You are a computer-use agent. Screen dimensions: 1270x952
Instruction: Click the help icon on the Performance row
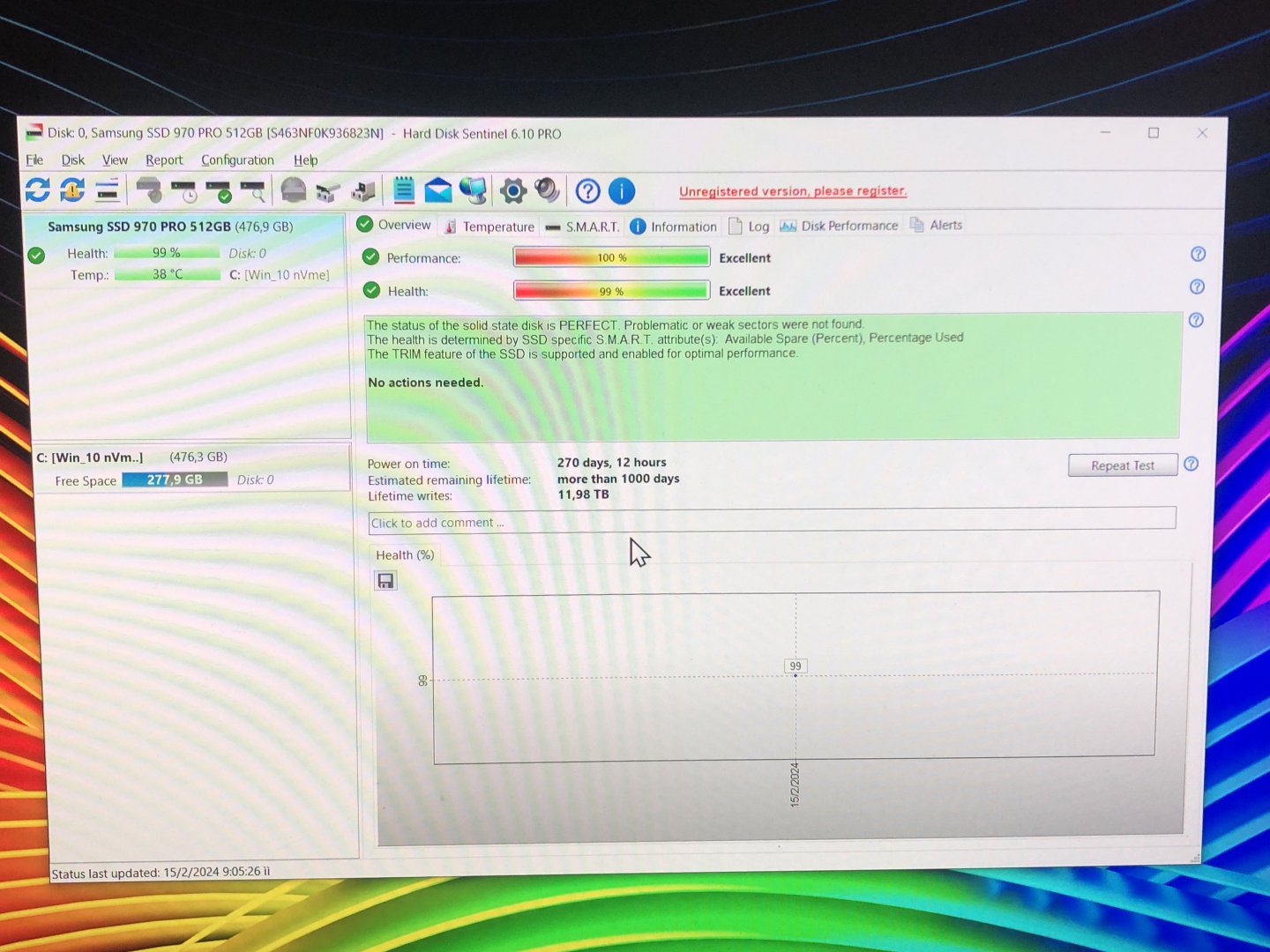click(1198, 254)
